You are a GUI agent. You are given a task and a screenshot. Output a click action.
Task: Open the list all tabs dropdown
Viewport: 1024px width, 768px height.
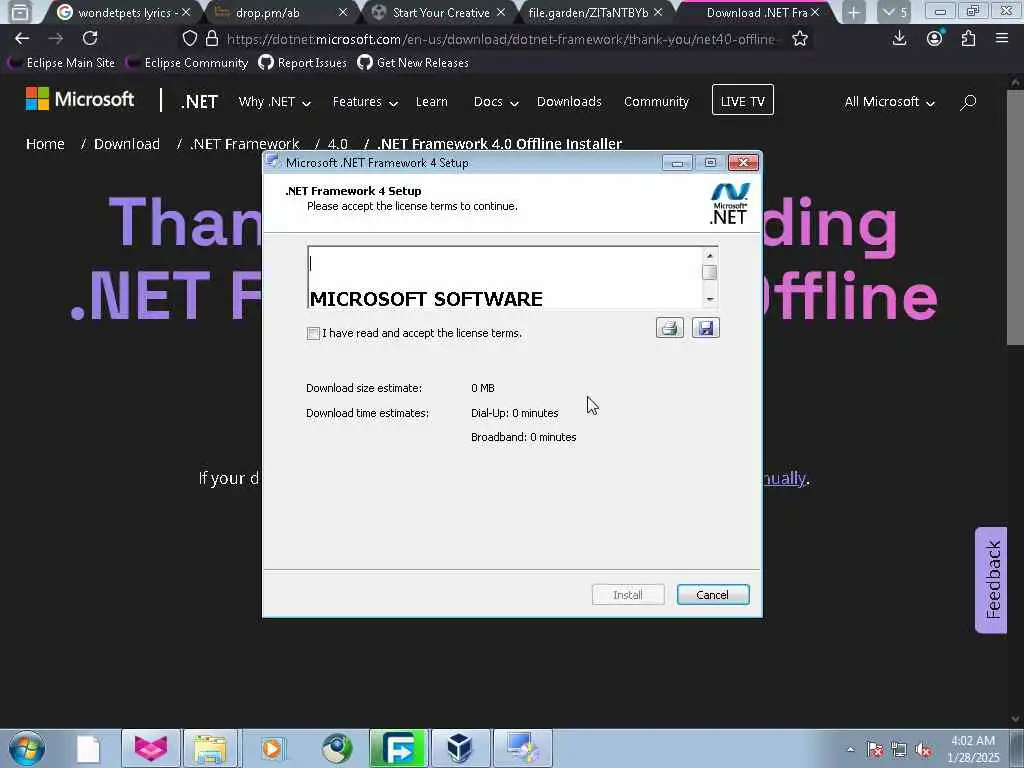click(x=894, y=12)
